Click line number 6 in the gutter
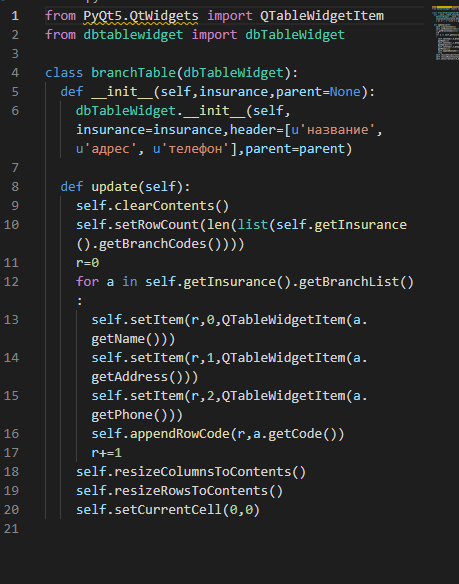This screenshot has height=584, width=459. coord(15,111)
